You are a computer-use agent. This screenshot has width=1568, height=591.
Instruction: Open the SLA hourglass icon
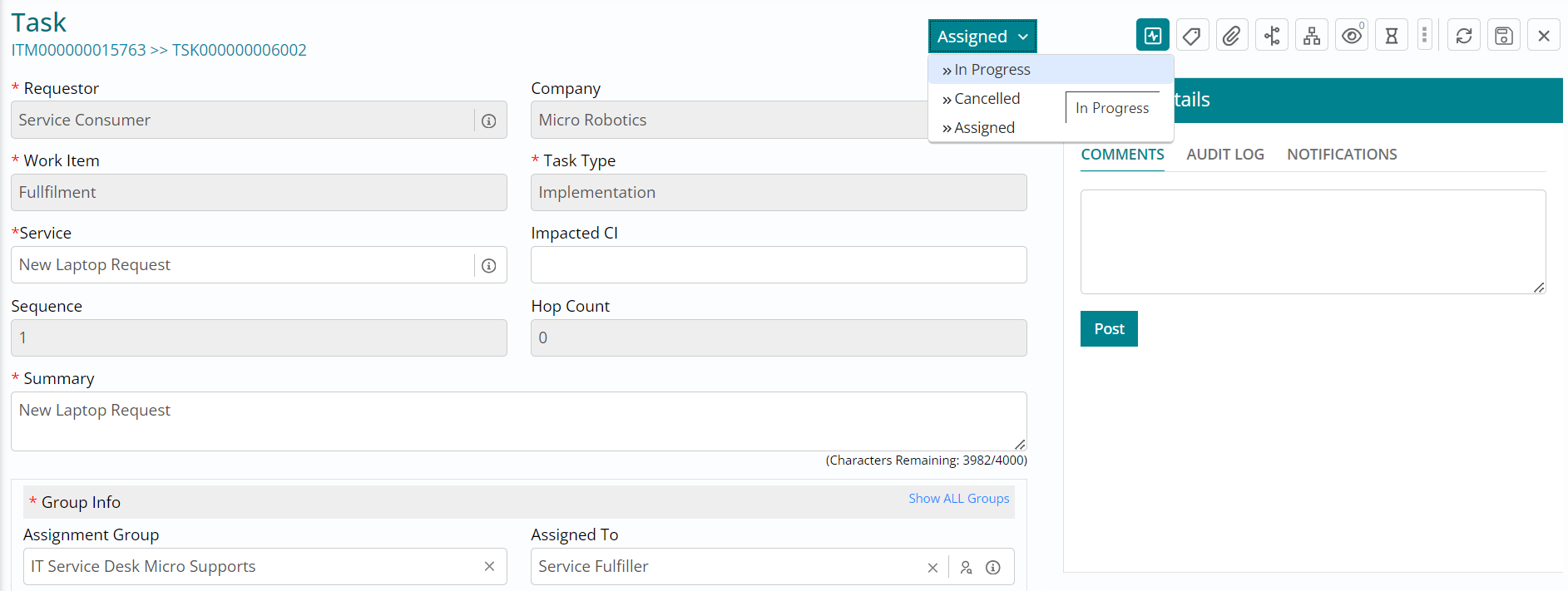click(x=1392, y=36)
